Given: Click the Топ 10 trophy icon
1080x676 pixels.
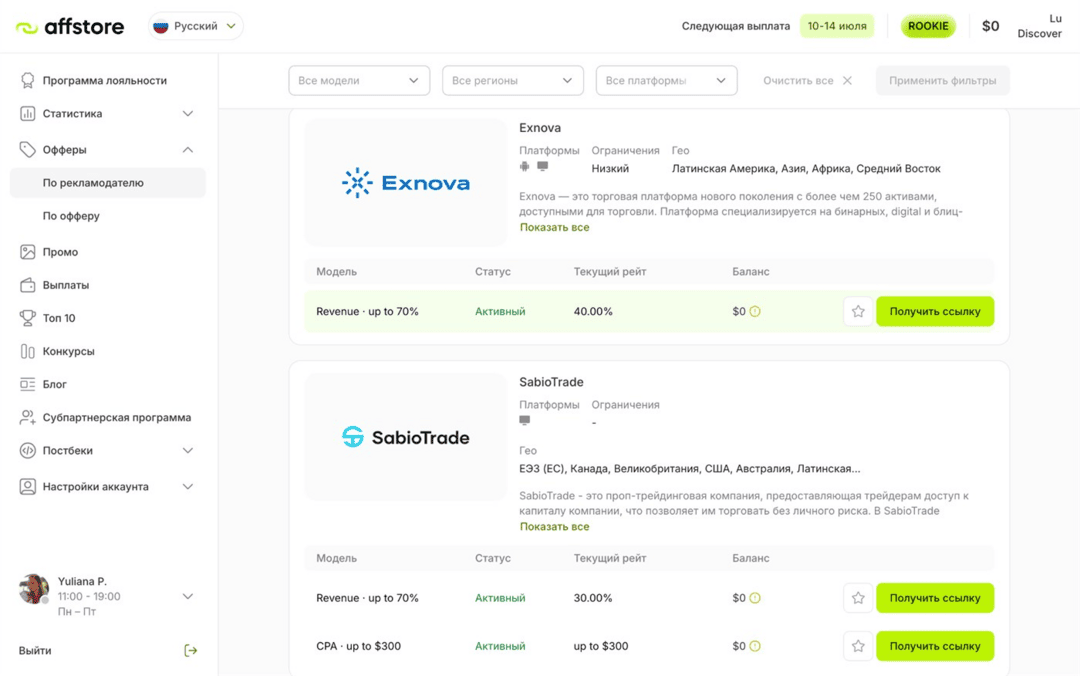Looking at the screenshot, I should point(28,318).
